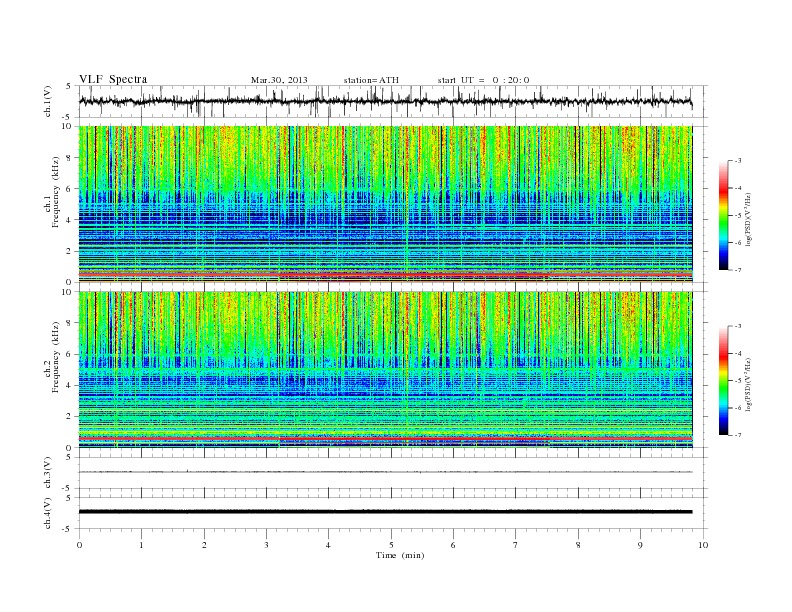Click the ch.2 "Frequency (kHz)" axis label
Image resolution: width=792 pixels, height=612 pixels.
click(x=56, y=357)
